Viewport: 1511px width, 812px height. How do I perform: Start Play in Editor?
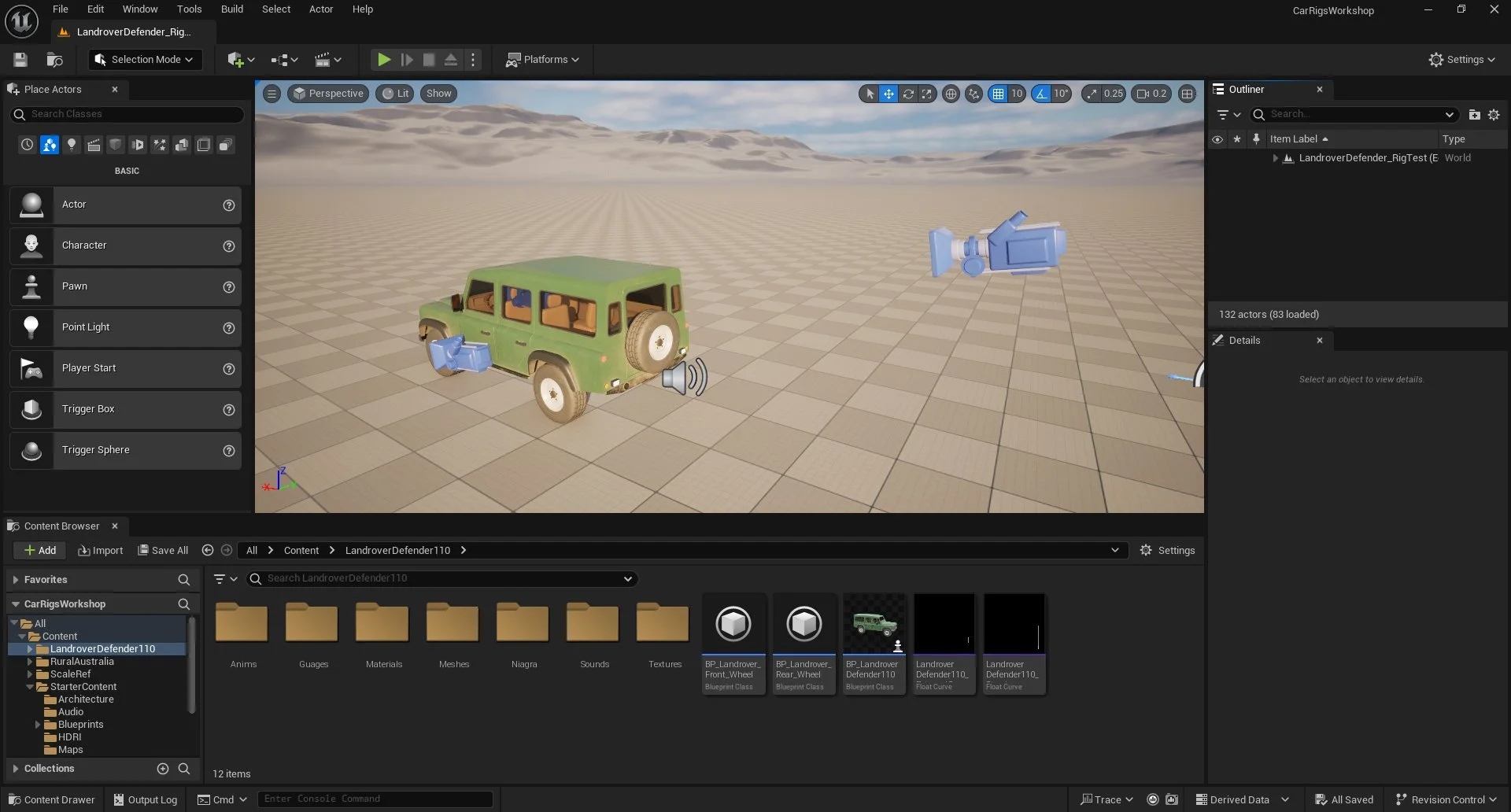tap(383, 60)
